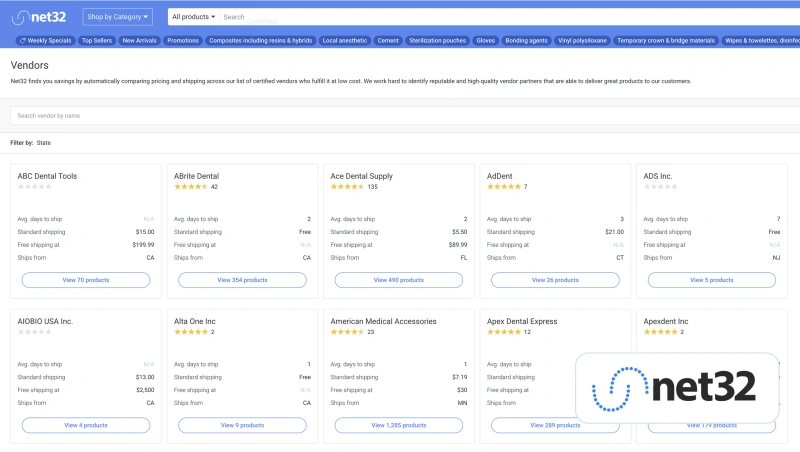Open the Shop by Category dropdown
Screen dimensions: 800x452
pos(118,17)
